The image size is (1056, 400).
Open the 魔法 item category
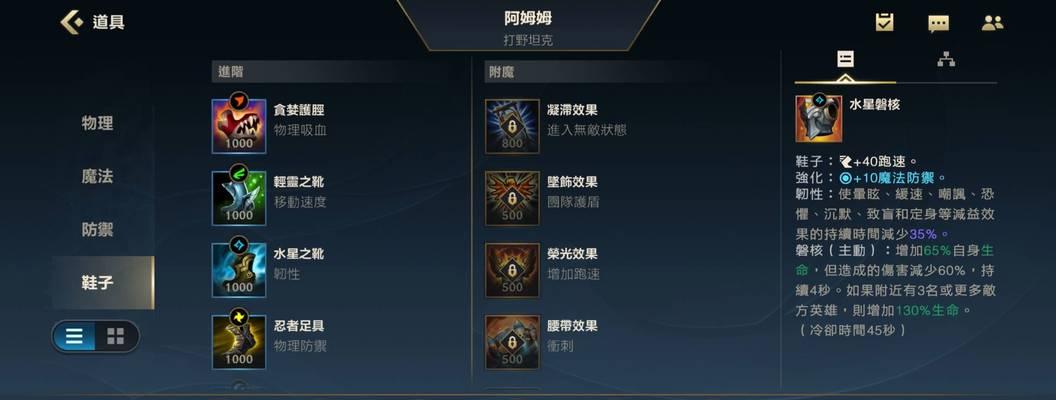coord(98,176)
